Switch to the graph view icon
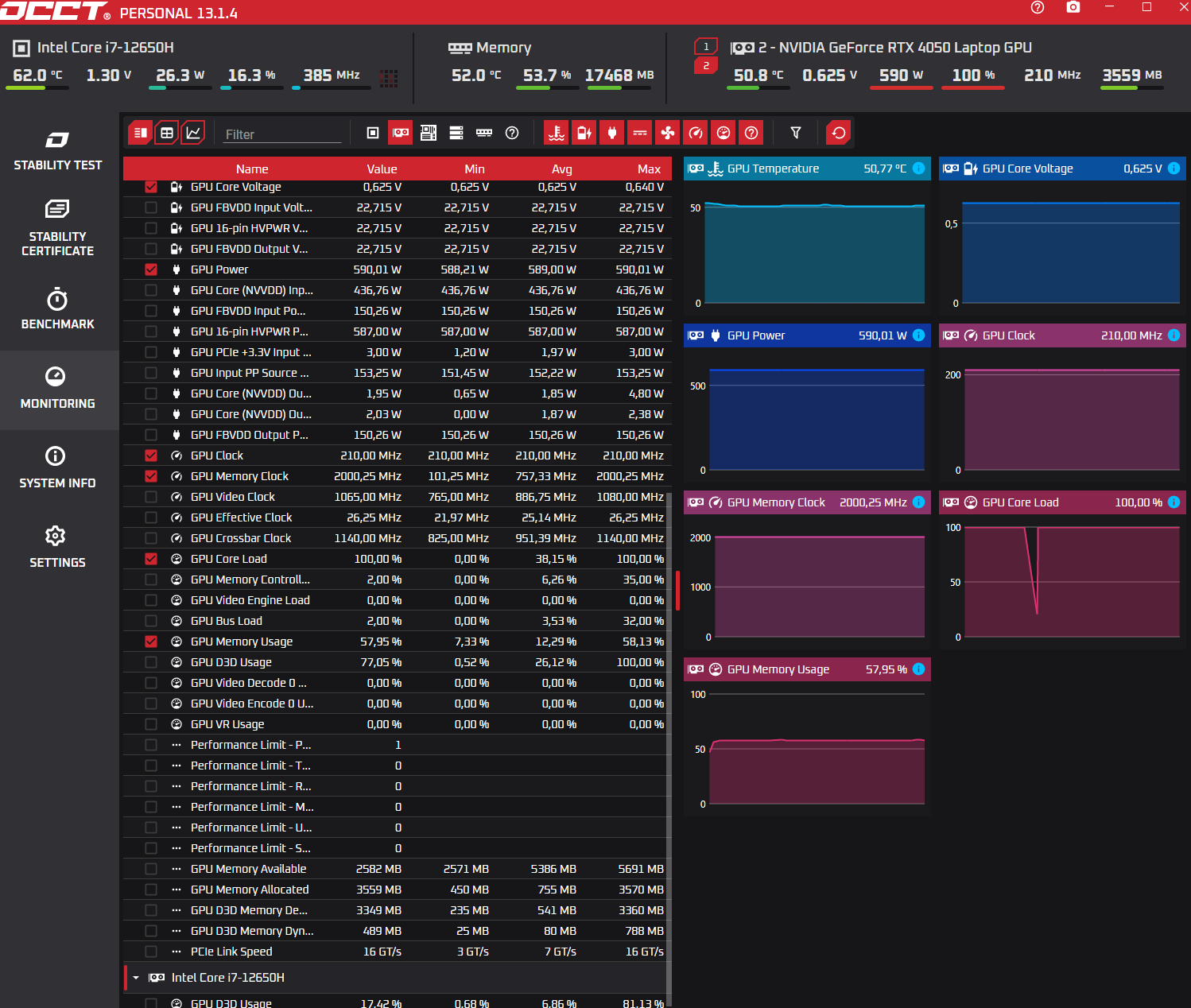1191x1008 pixels. [x=193, y=133]
